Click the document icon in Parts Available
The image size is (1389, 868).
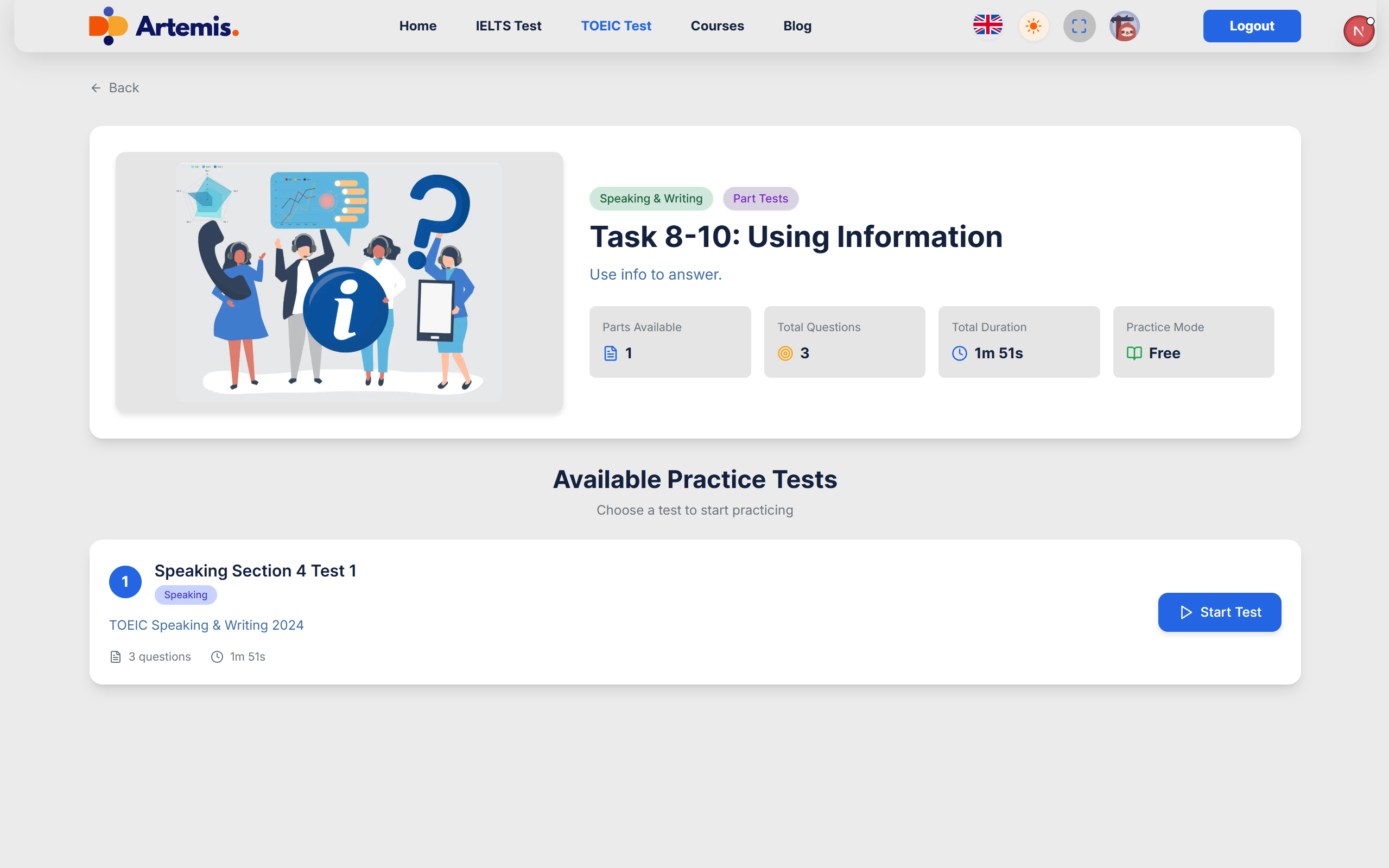(610, 353)
